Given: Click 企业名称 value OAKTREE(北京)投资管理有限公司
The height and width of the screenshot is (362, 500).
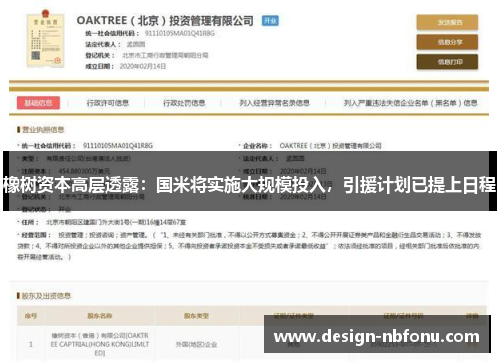Looking at the screenshot, I should (x=330, y=146).
